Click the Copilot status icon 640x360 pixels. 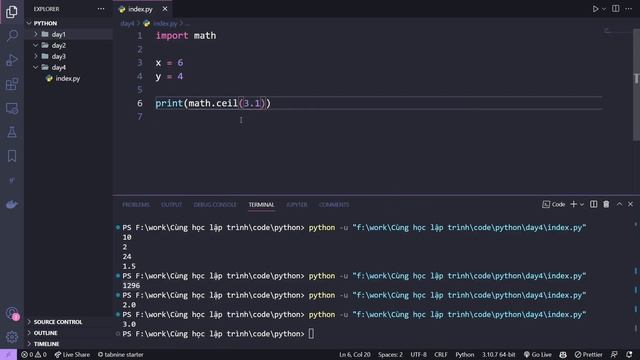563,354
